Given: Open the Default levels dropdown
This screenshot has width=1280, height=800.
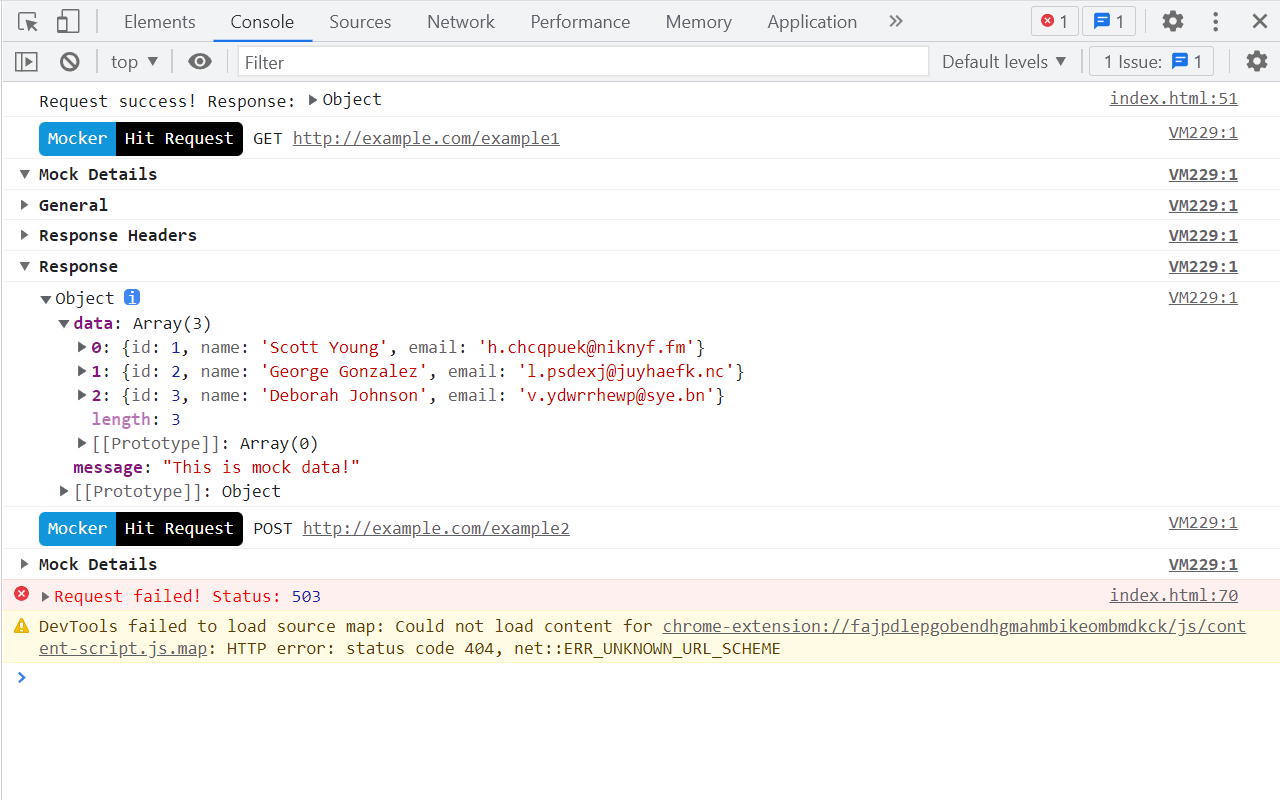Looking at the screenshot, I should [1004, 61].
